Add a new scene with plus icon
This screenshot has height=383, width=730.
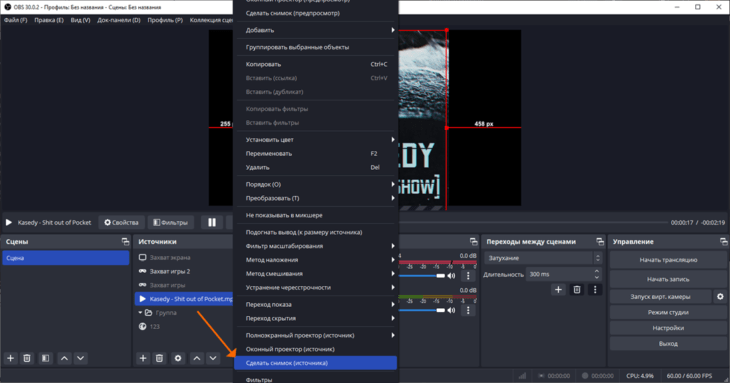tap(10, 358)
